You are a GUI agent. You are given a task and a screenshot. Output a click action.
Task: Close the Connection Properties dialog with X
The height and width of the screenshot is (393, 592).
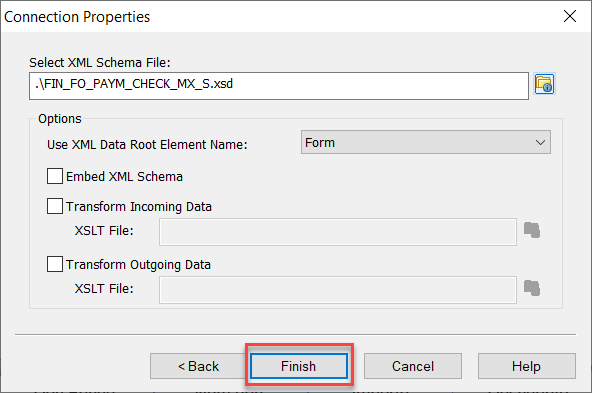click(570, 16)
